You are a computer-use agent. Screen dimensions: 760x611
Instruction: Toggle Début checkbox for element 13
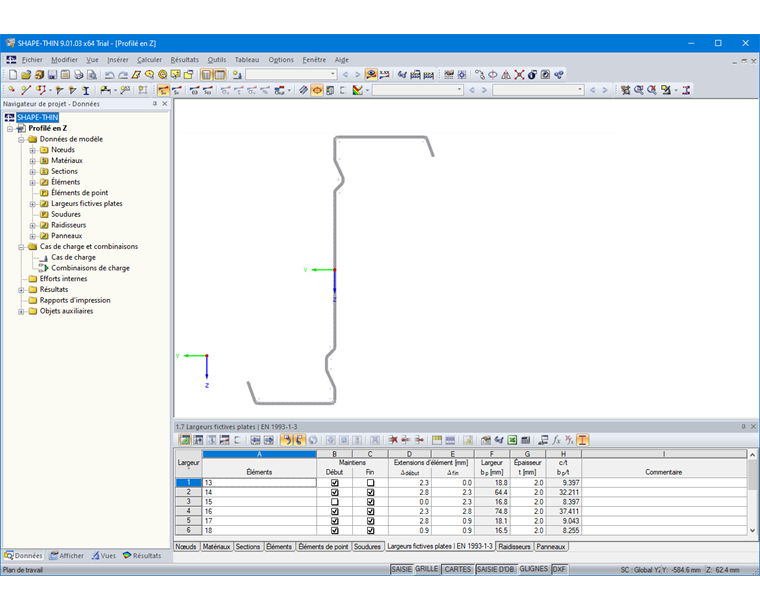(x=334, y=483)
